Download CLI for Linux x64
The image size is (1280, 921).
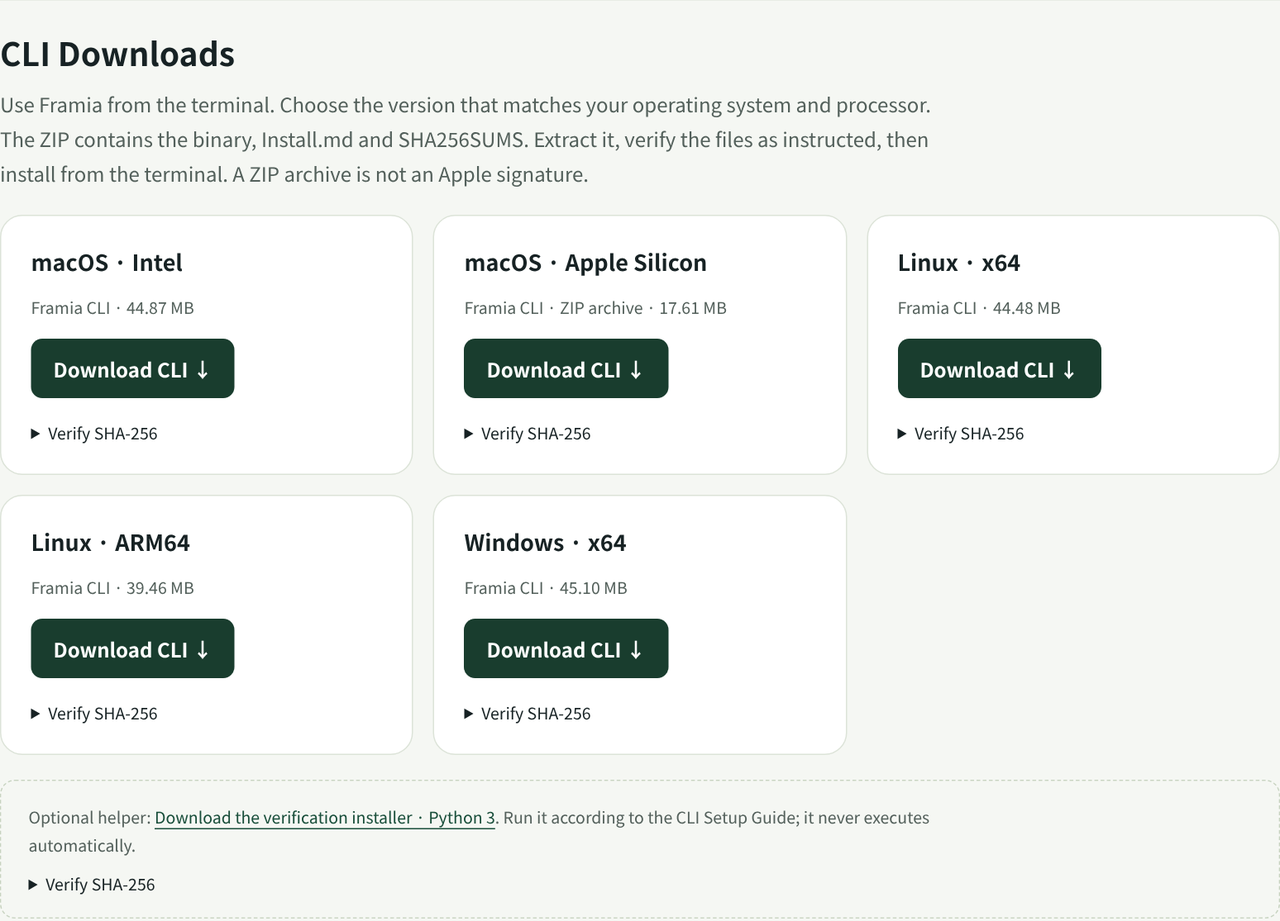pyautogui.click(x=999, y=369)
